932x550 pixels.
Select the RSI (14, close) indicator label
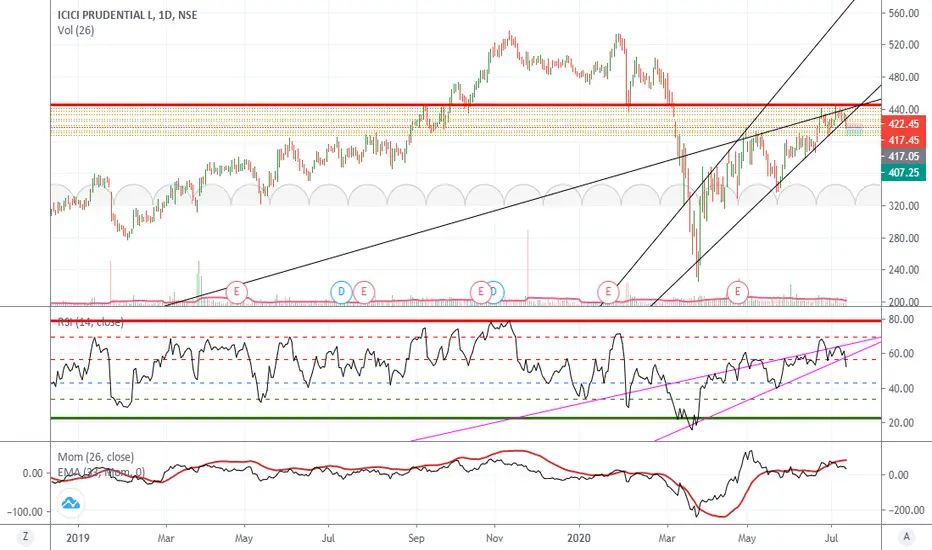[90, 322]
